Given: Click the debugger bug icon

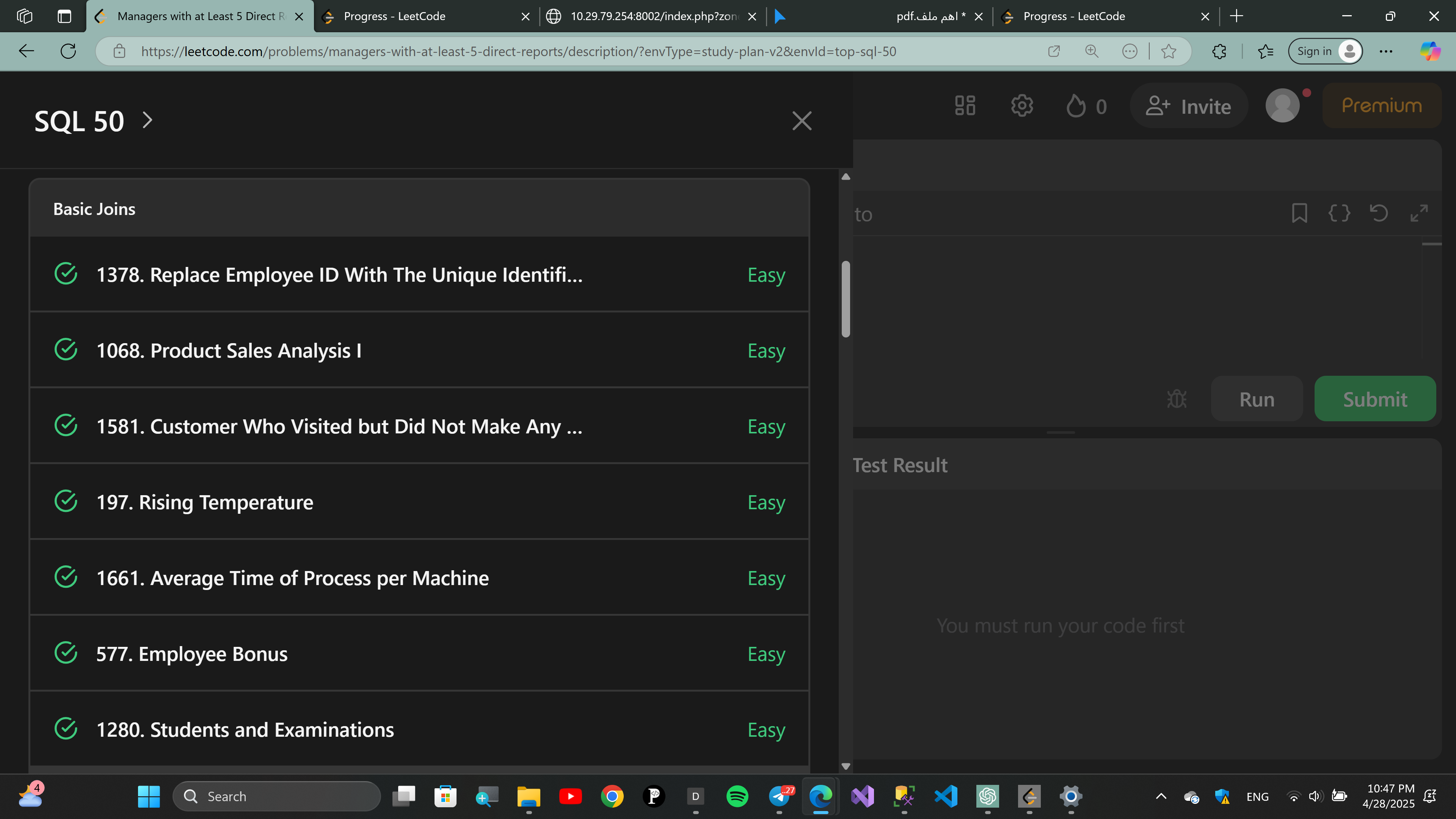Looking at the screenshot, I should click(x=1176, y=399).
